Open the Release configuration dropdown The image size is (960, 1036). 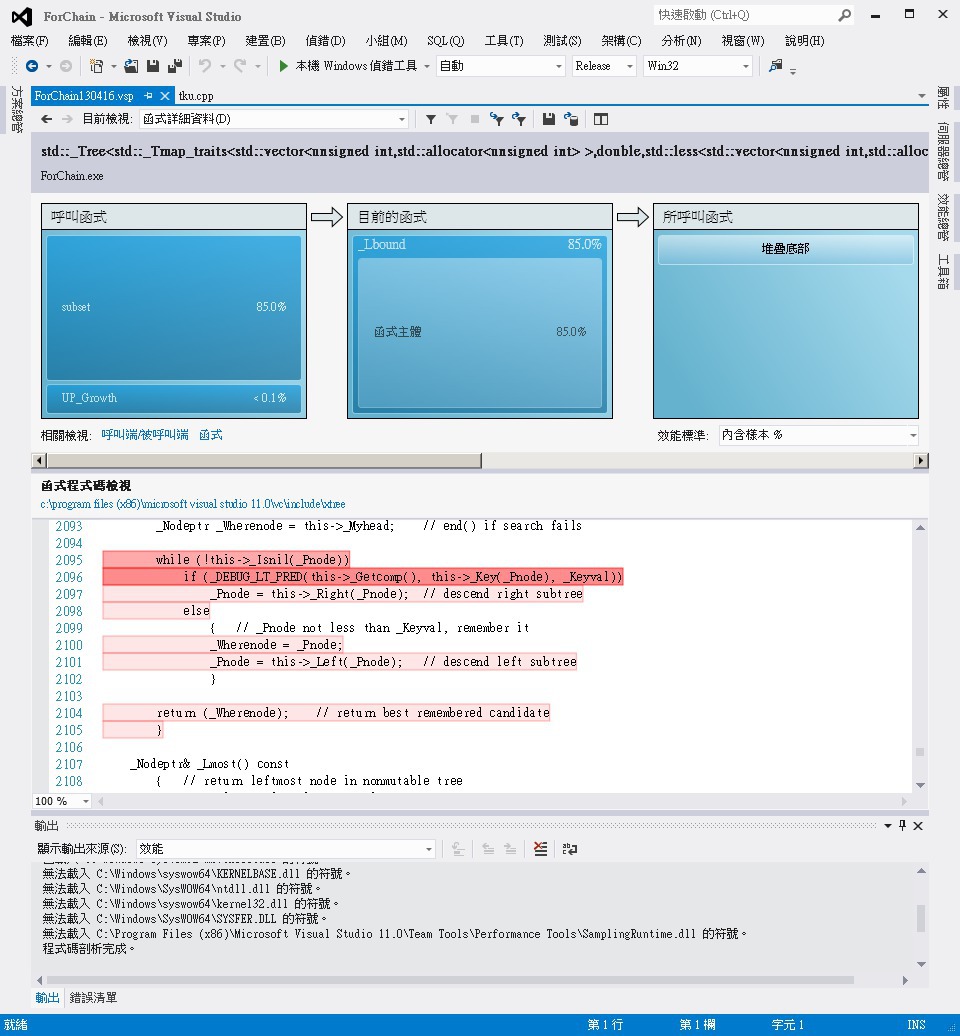(x=604, y=66)
